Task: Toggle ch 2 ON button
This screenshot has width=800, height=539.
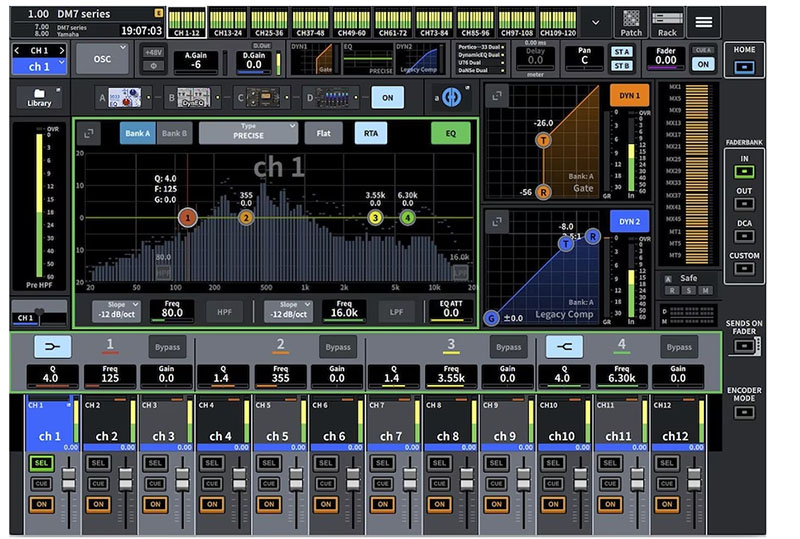Action: point(98,504)
